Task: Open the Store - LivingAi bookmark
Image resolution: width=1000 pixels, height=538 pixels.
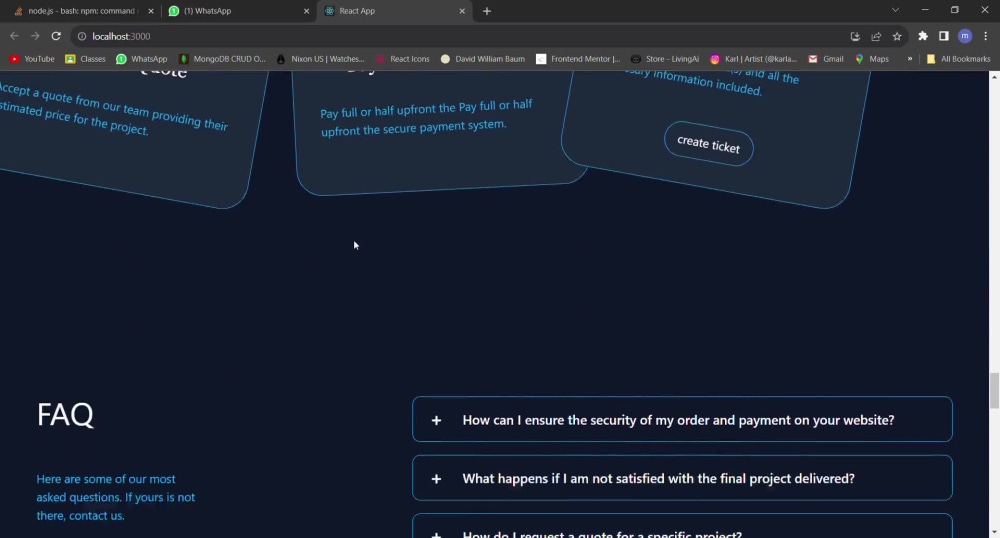Action: 665,59
